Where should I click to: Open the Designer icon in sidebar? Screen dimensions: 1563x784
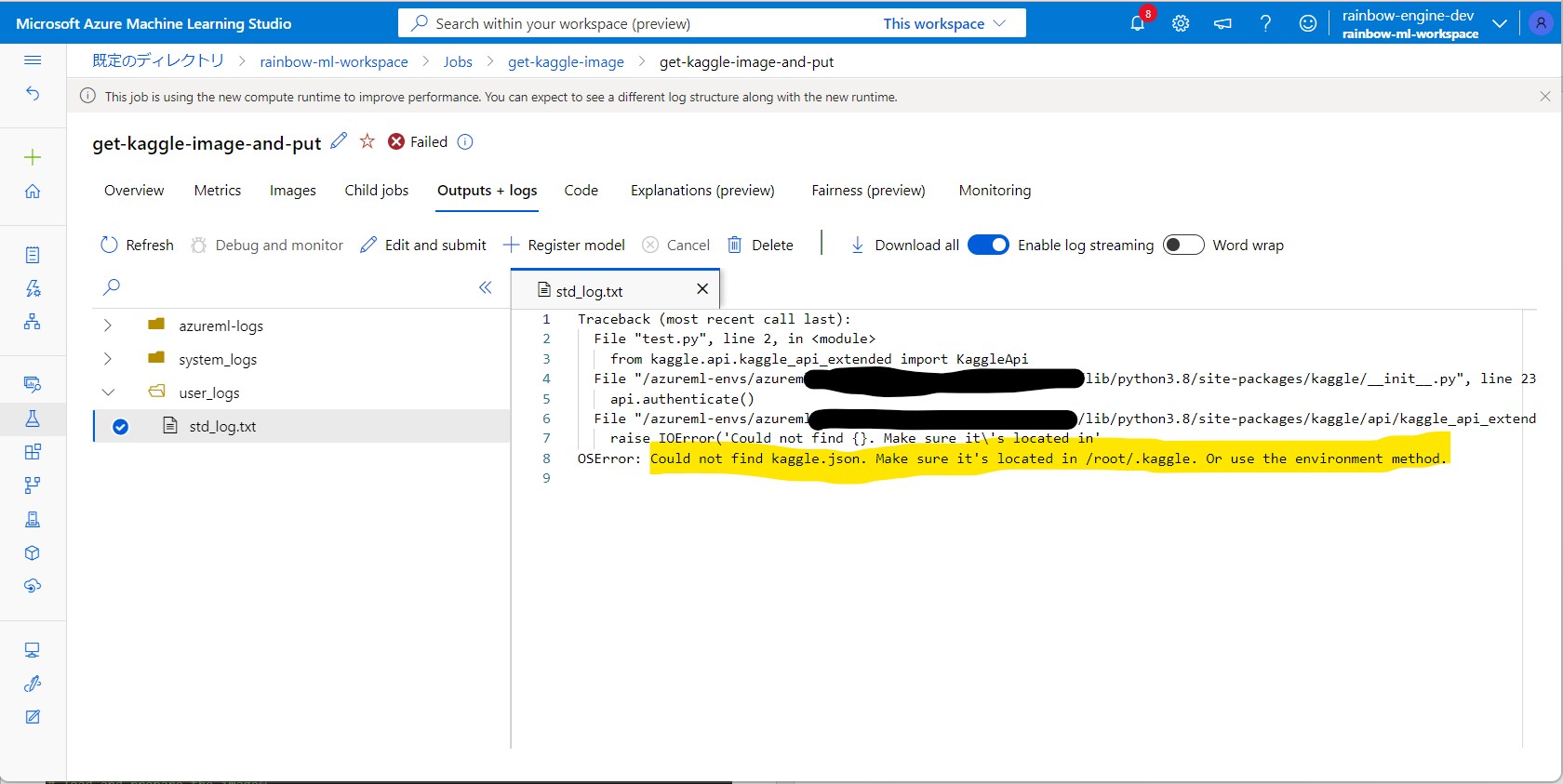33,322
